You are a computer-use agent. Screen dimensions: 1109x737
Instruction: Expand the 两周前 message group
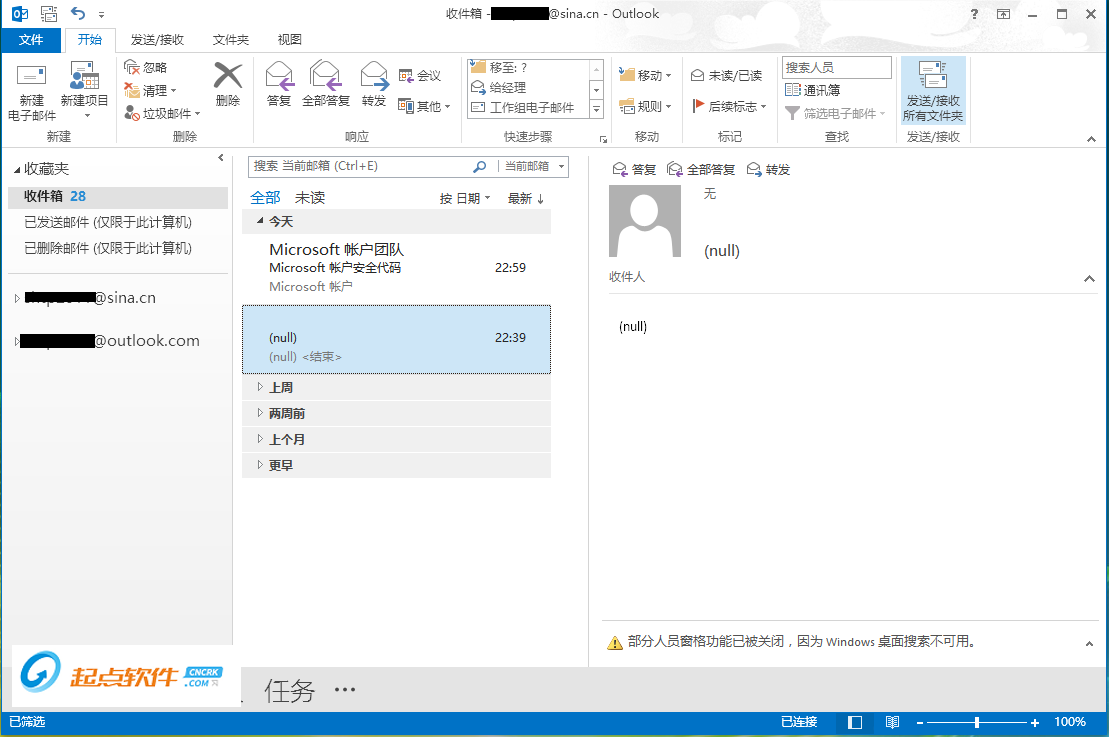tap(260, 413)
